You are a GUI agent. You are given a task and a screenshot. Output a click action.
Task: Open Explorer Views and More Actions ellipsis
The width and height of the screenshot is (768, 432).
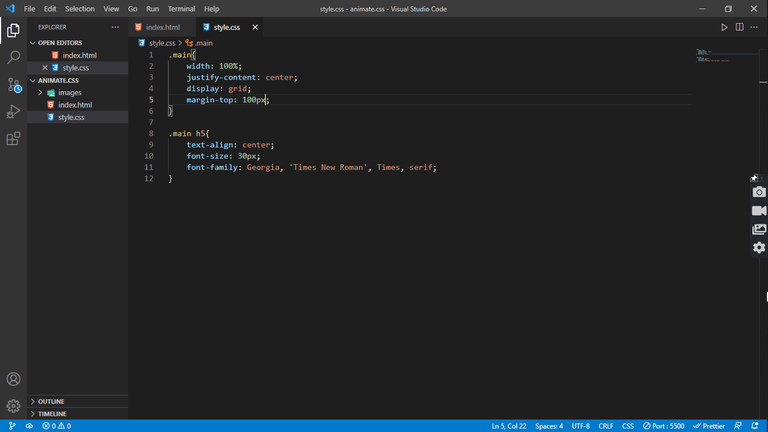115,27
